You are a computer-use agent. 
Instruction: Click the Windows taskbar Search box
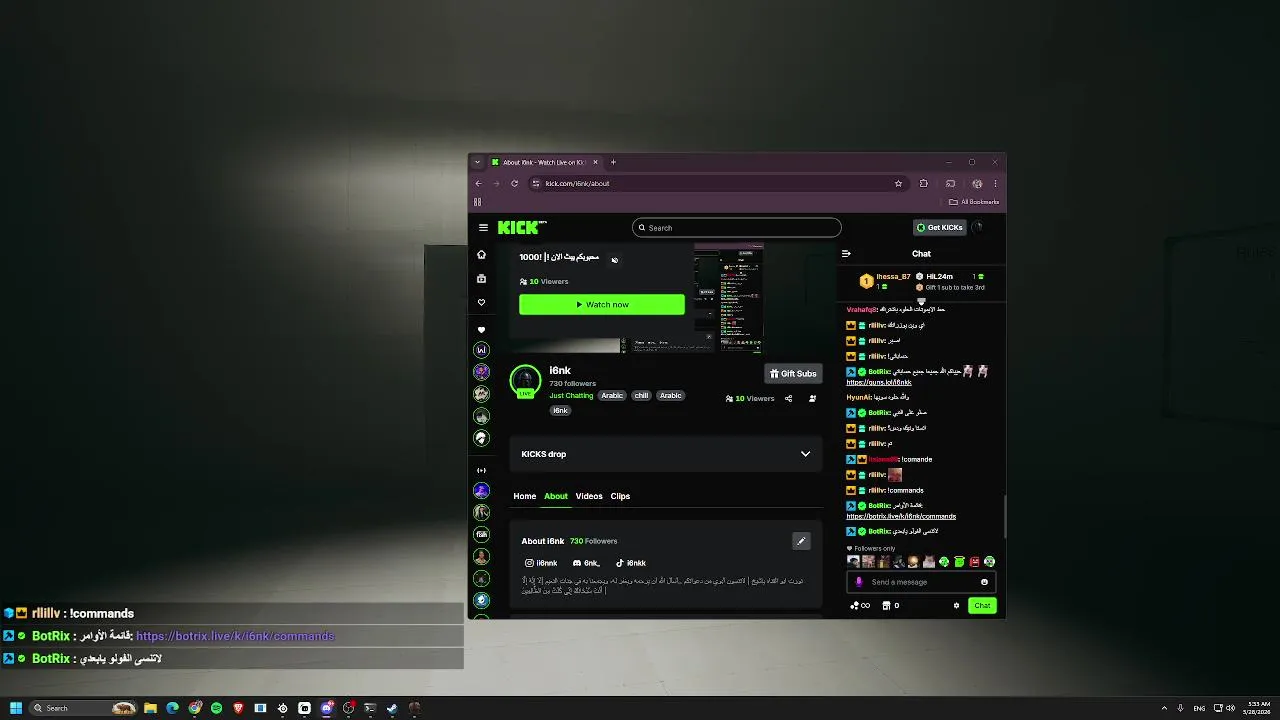point(84,708)
